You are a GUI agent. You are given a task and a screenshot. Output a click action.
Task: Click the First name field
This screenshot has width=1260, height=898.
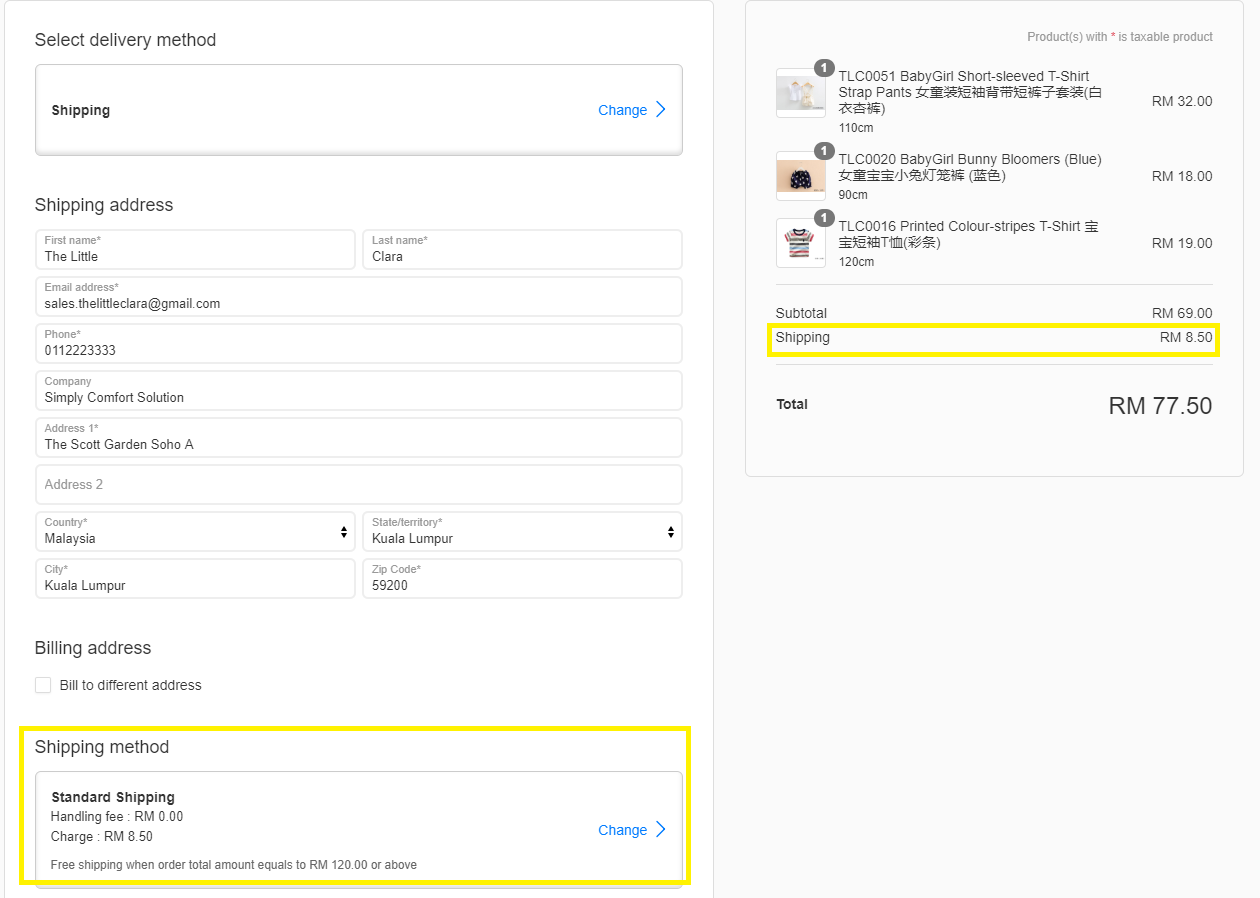point(195,249)
